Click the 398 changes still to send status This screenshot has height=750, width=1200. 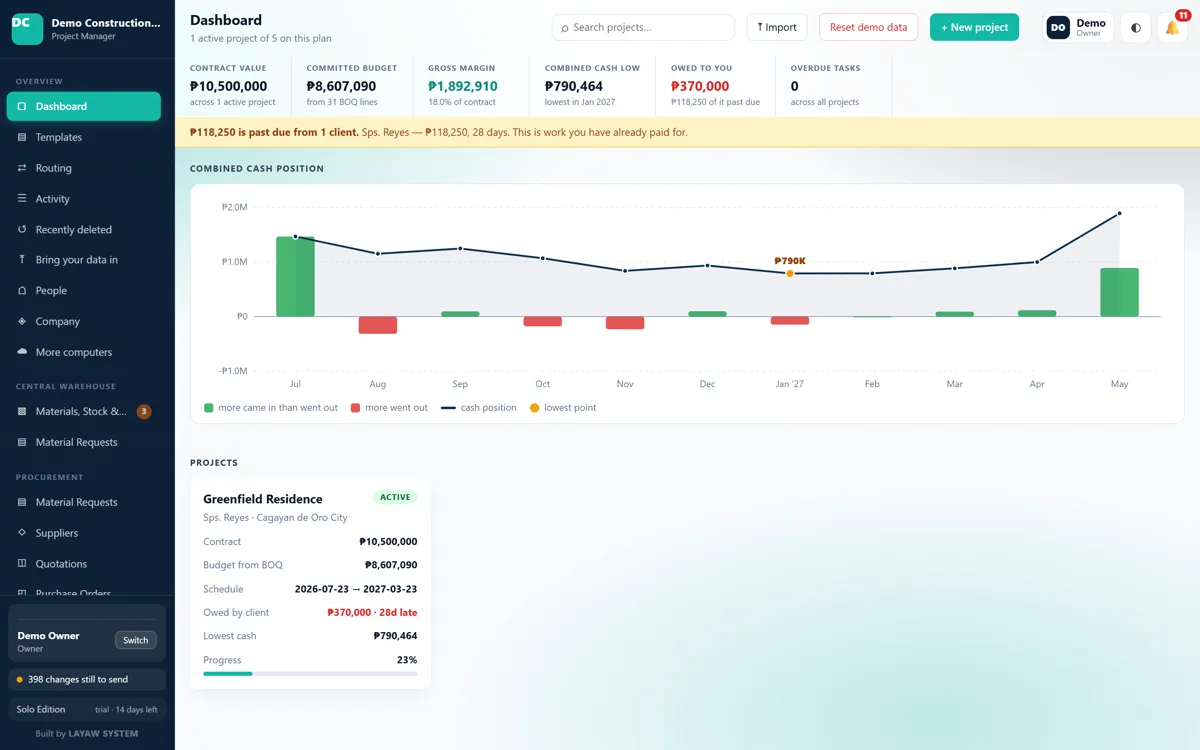(87, 679)
